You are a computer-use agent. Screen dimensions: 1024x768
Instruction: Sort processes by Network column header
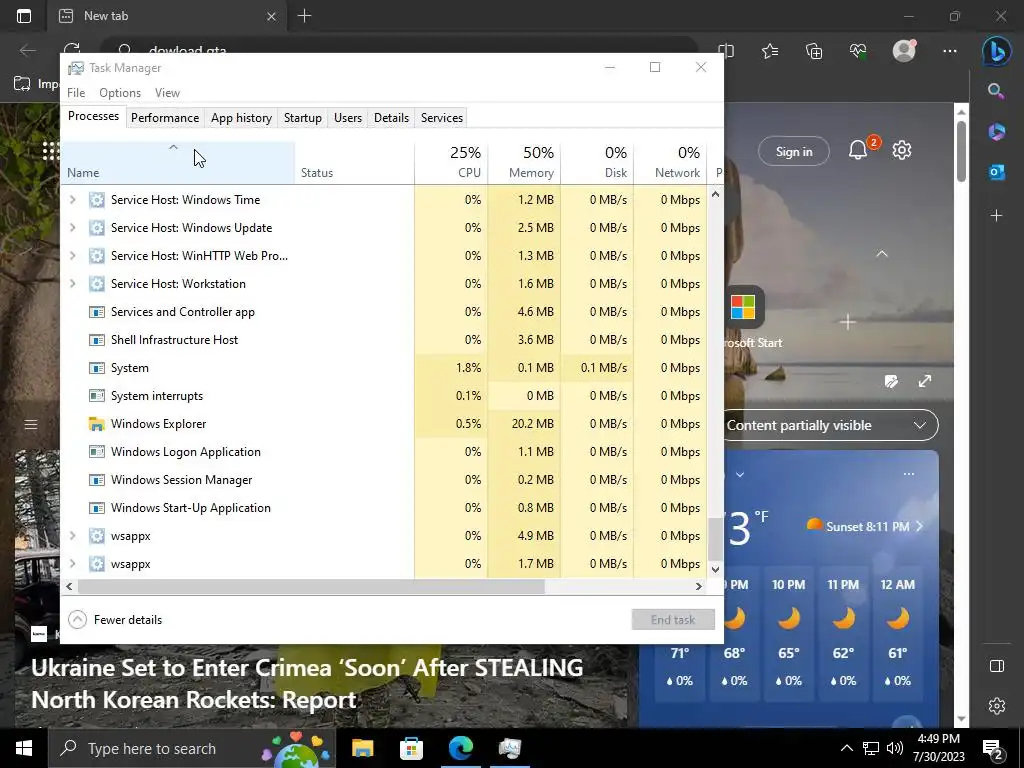(x=670, y=163)
